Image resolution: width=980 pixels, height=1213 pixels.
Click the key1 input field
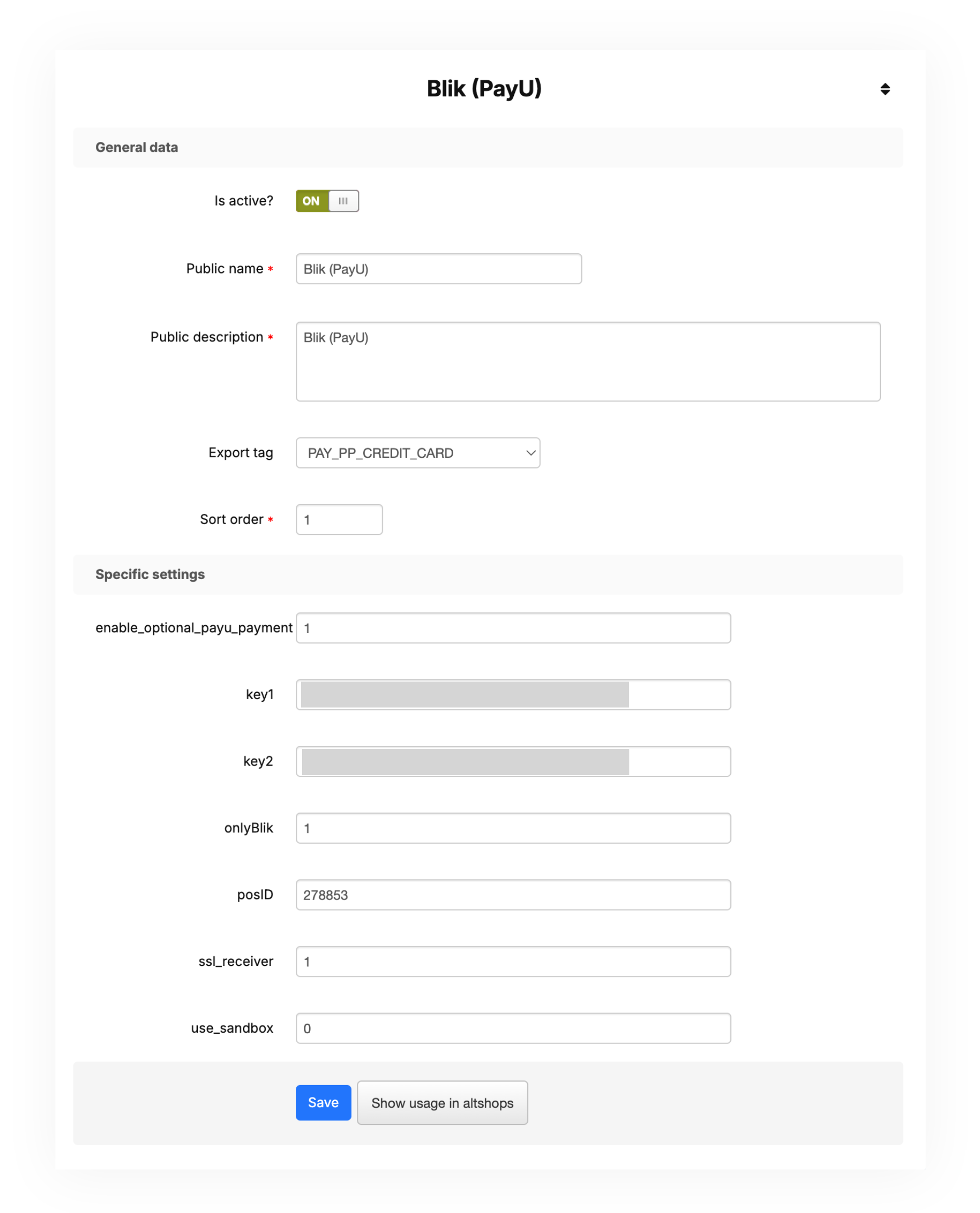[513, 694]
